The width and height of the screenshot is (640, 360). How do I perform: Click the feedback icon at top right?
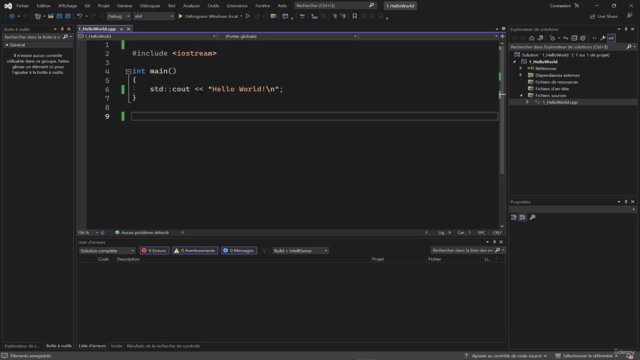click(629, 16)
